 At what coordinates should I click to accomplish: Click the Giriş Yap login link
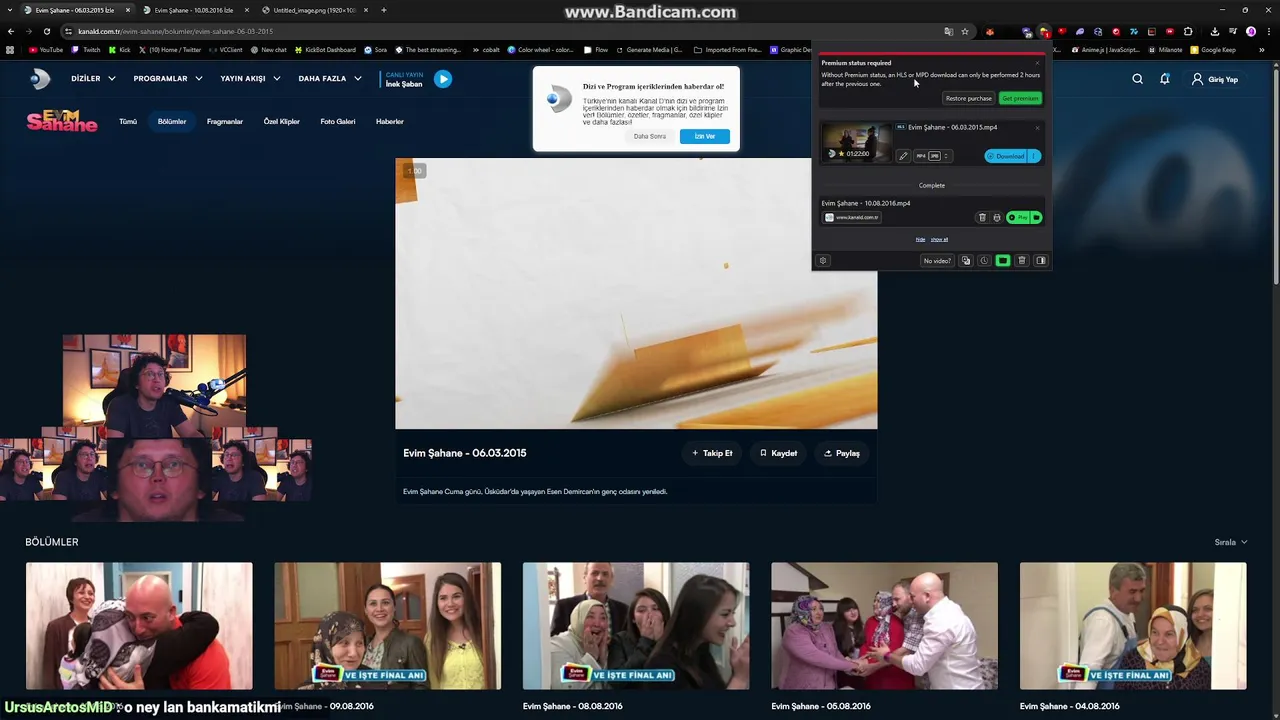1215,79
